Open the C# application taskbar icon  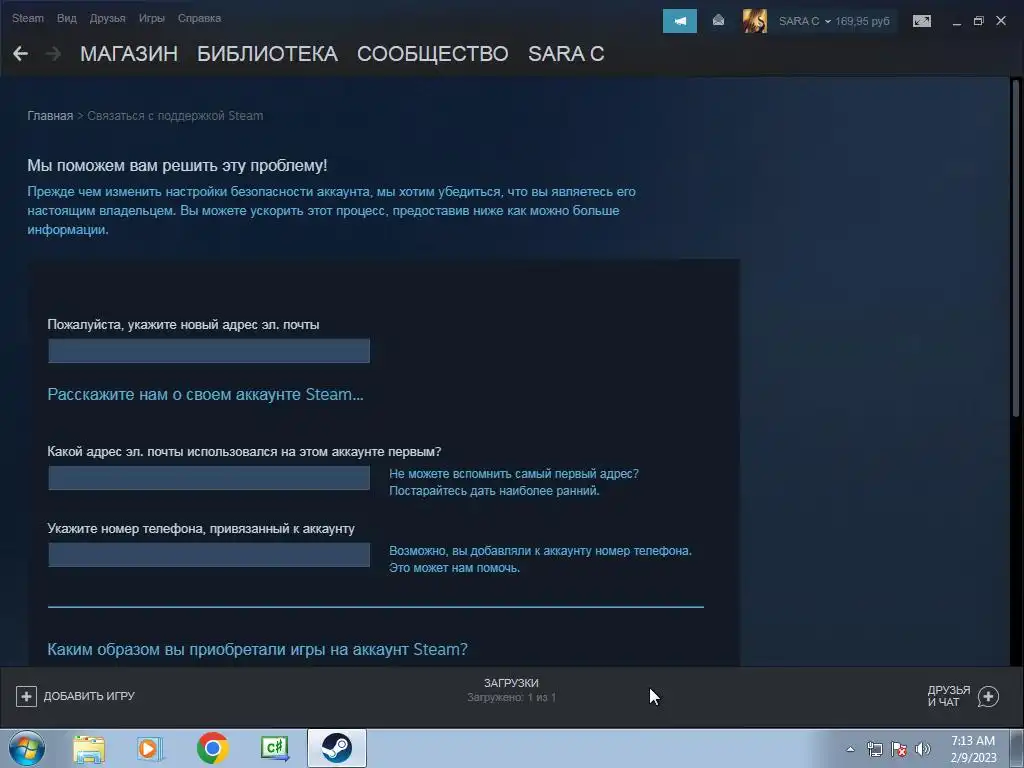274,748
